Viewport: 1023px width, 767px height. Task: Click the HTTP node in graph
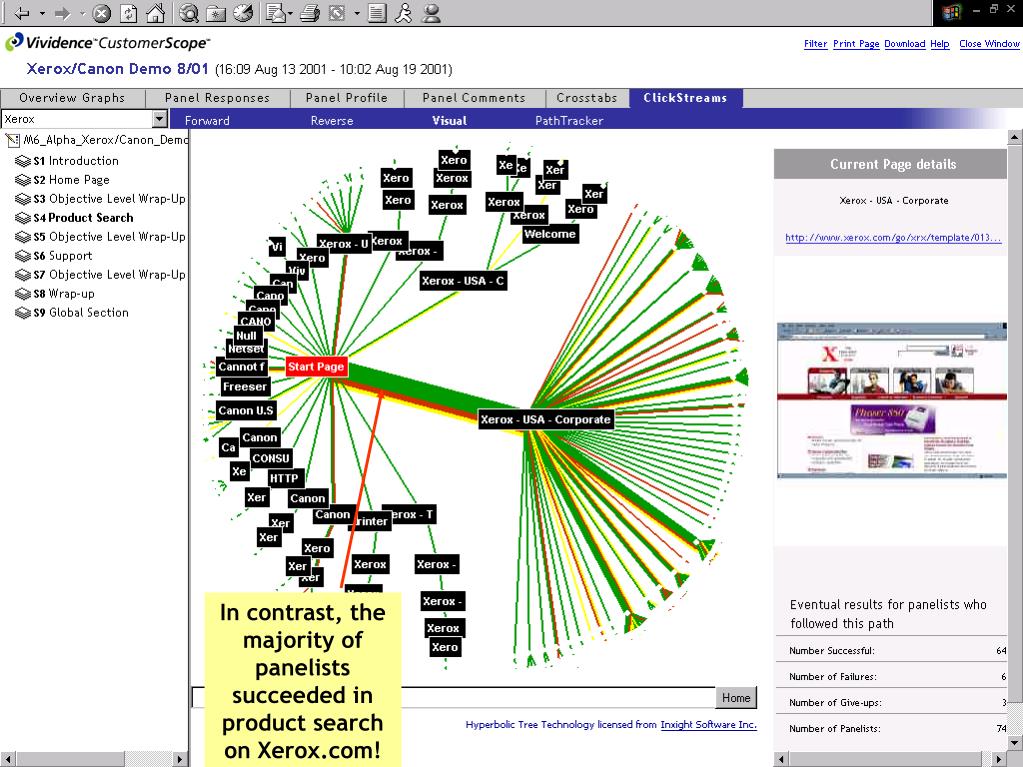point(284,478)
